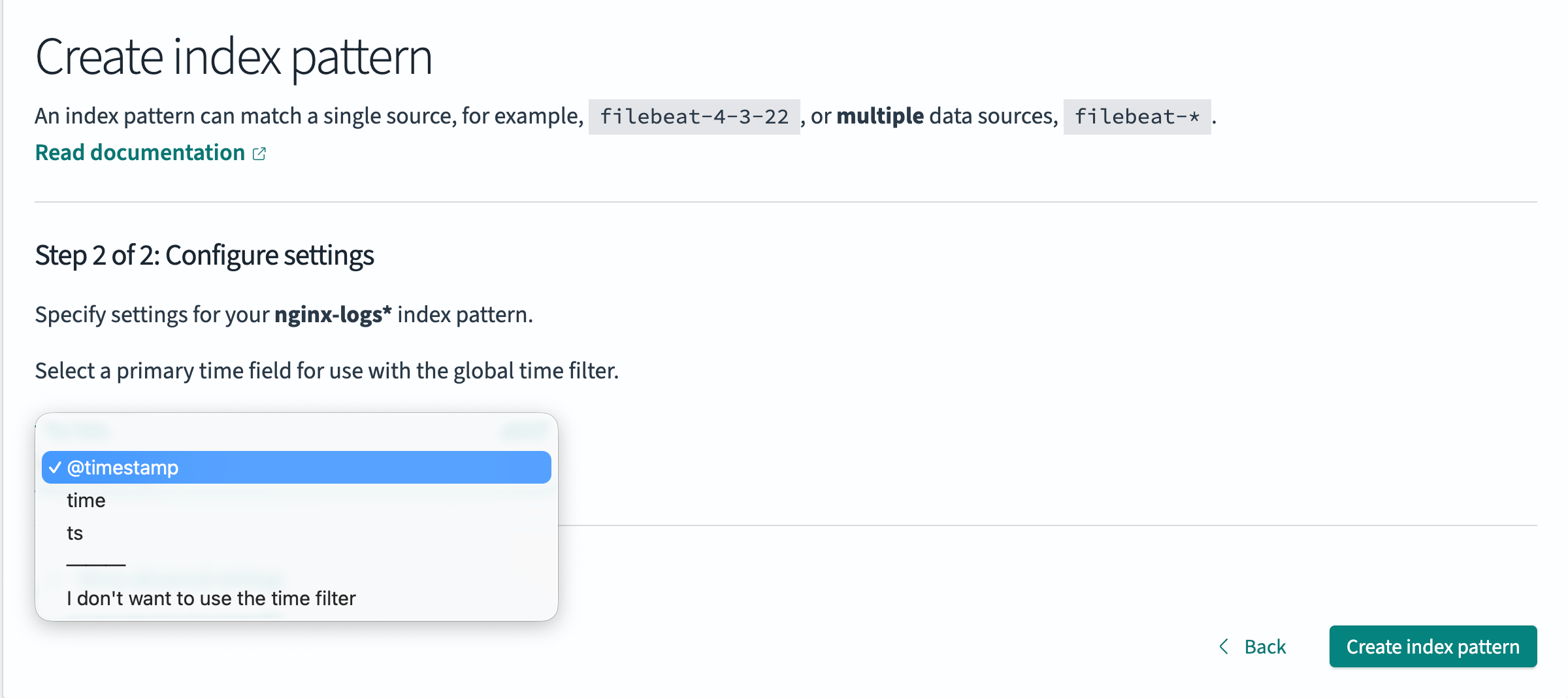
Task: Click the checkmark next to @timestamp
Action: tap(56, 468)
